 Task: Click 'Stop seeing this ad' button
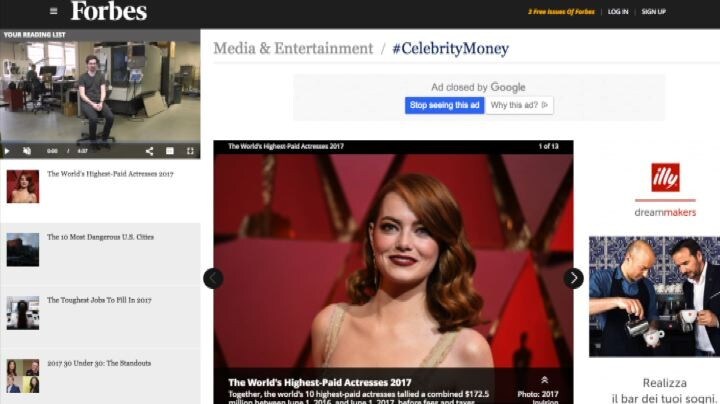coord(445,105)
